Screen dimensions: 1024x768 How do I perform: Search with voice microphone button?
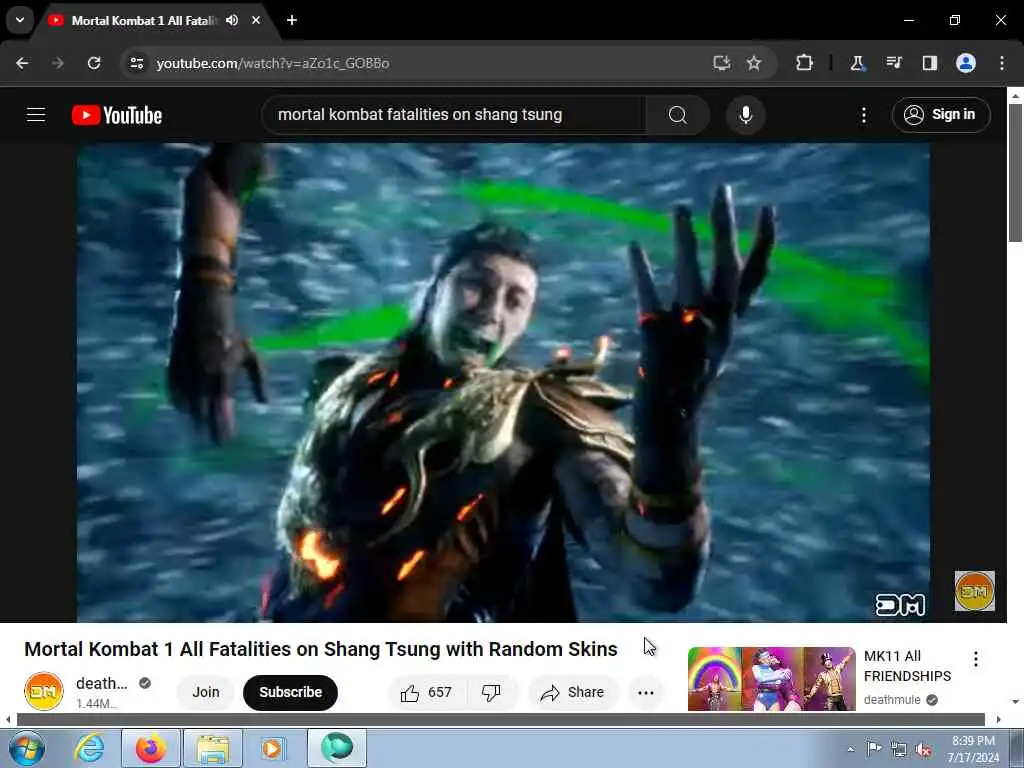click(x=745, y=115)
